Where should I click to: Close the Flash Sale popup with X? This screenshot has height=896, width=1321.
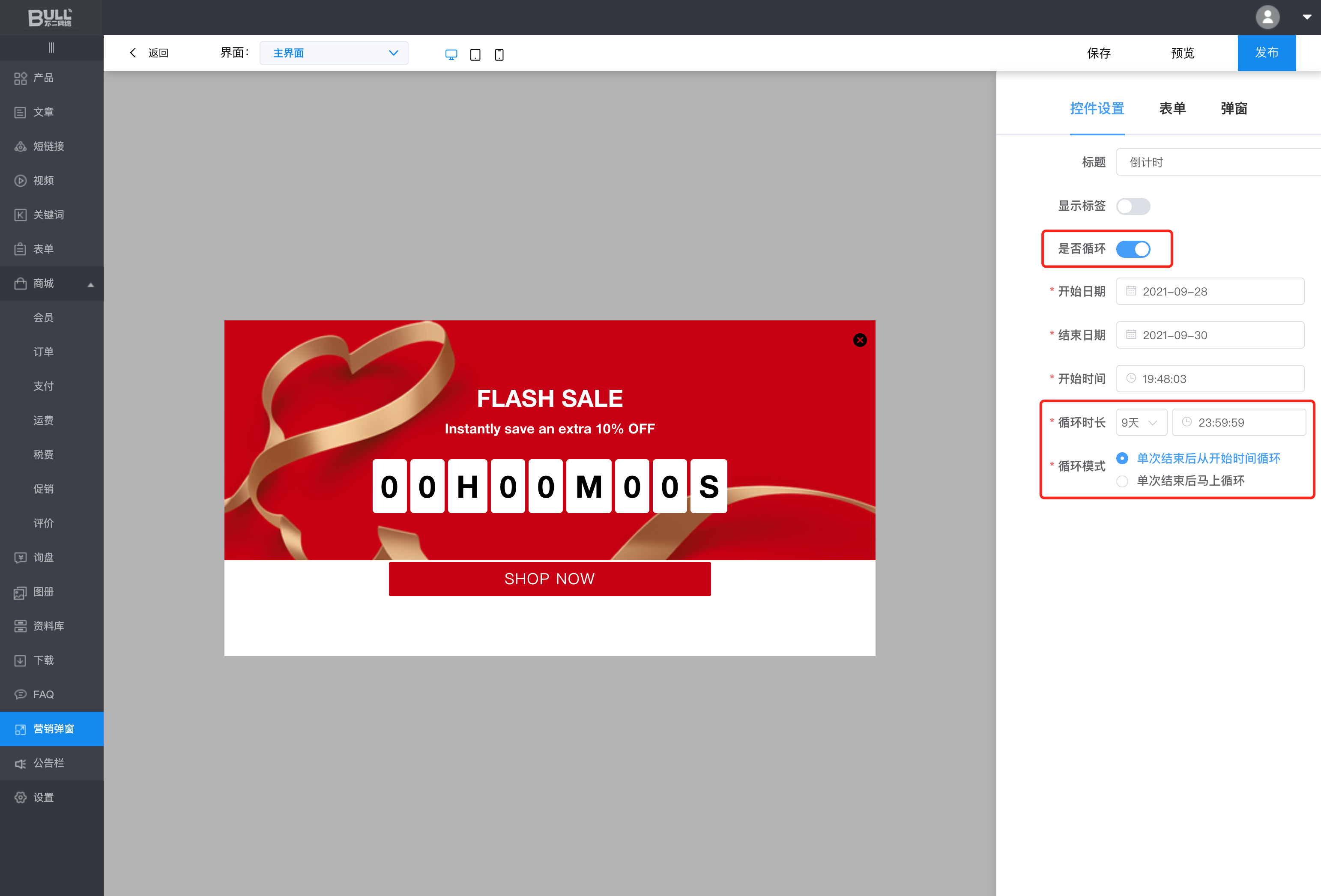tap(859, 340)
